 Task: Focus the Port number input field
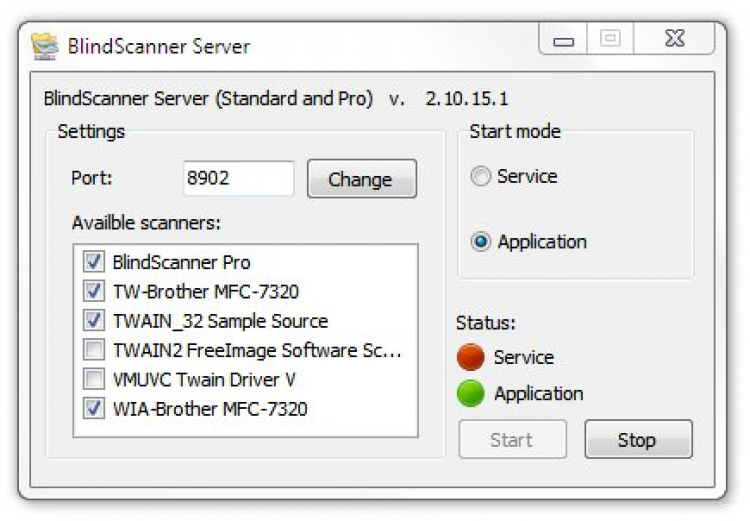point(238,179)
